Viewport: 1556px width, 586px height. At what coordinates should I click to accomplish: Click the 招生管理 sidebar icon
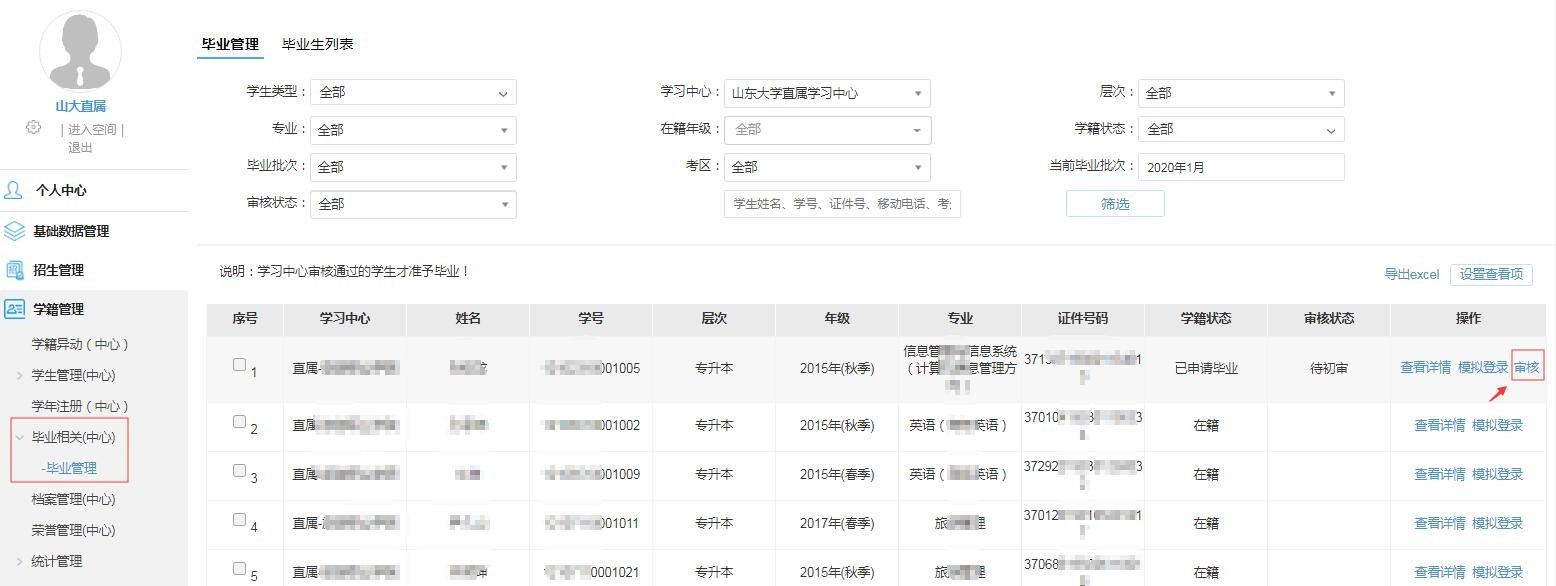(x=14, y=270)
